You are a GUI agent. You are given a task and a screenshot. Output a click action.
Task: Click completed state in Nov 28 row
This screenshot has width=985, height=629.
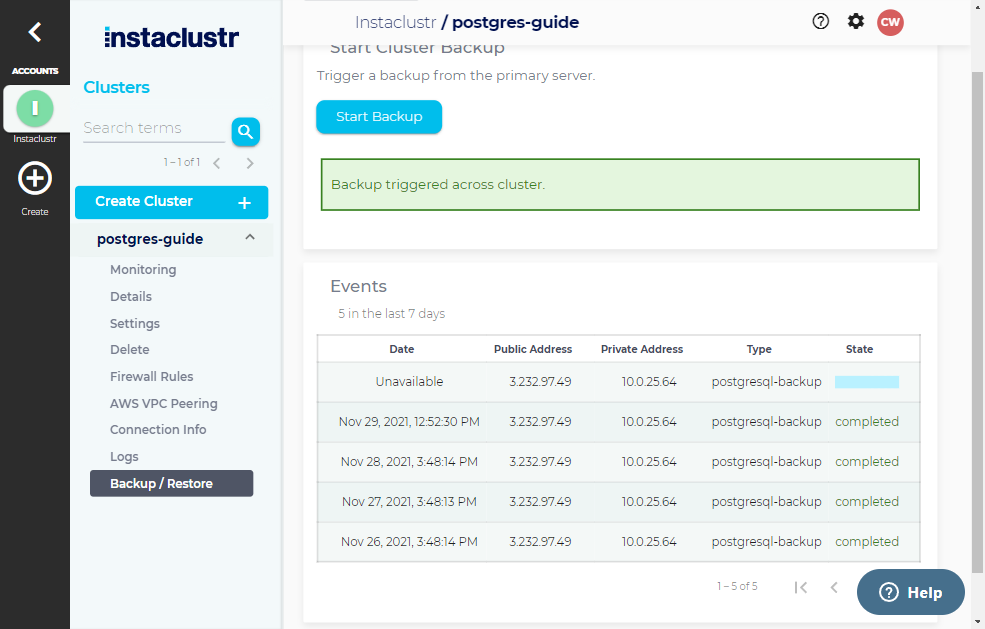(867, 462)
